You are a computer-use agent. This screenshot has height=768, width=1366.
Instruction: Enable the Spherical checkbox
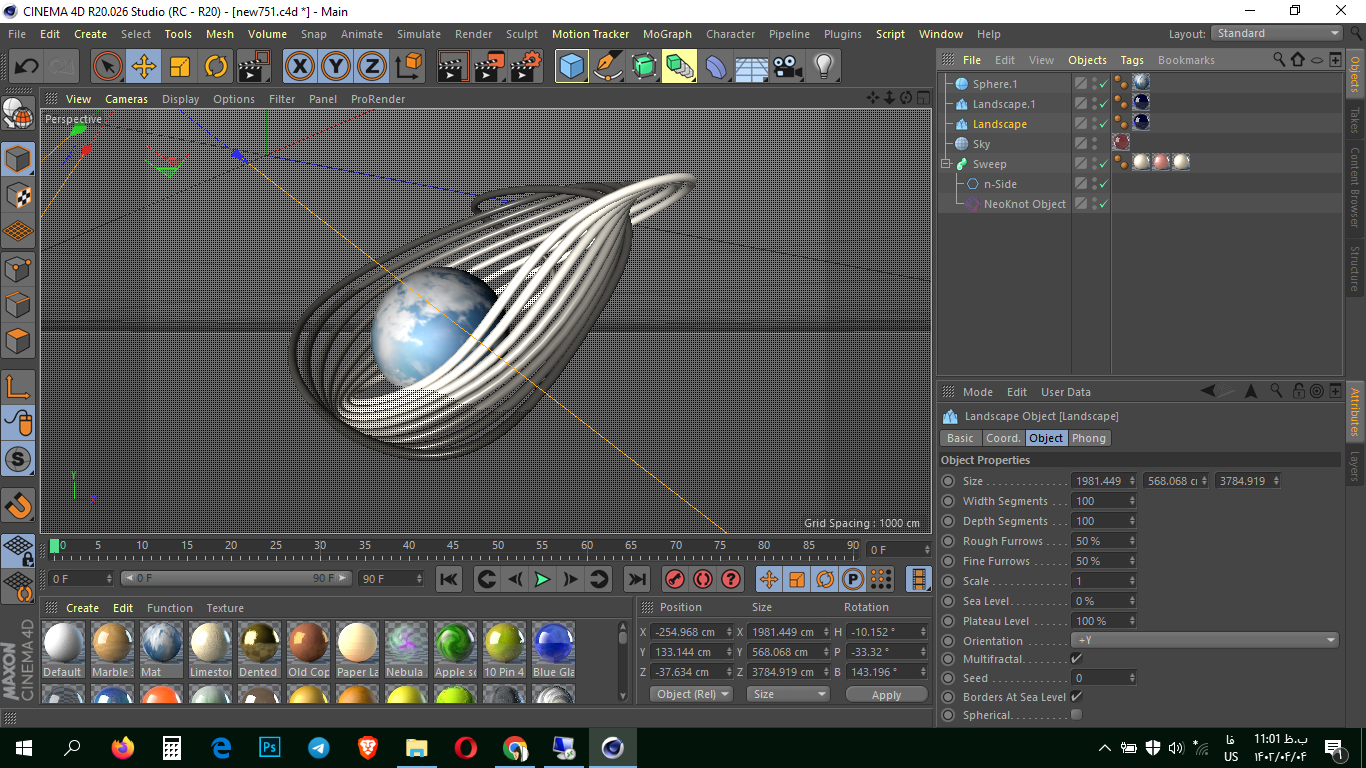tap(1076, 715)
